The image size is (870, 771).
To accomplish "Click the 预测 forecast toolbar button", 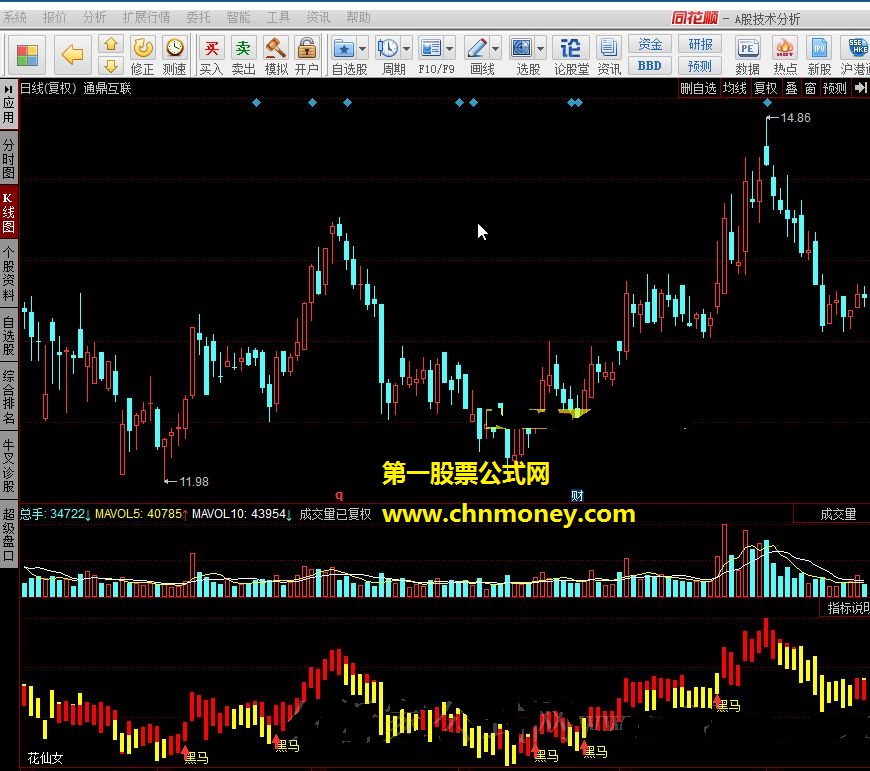I will coord(700,66).
